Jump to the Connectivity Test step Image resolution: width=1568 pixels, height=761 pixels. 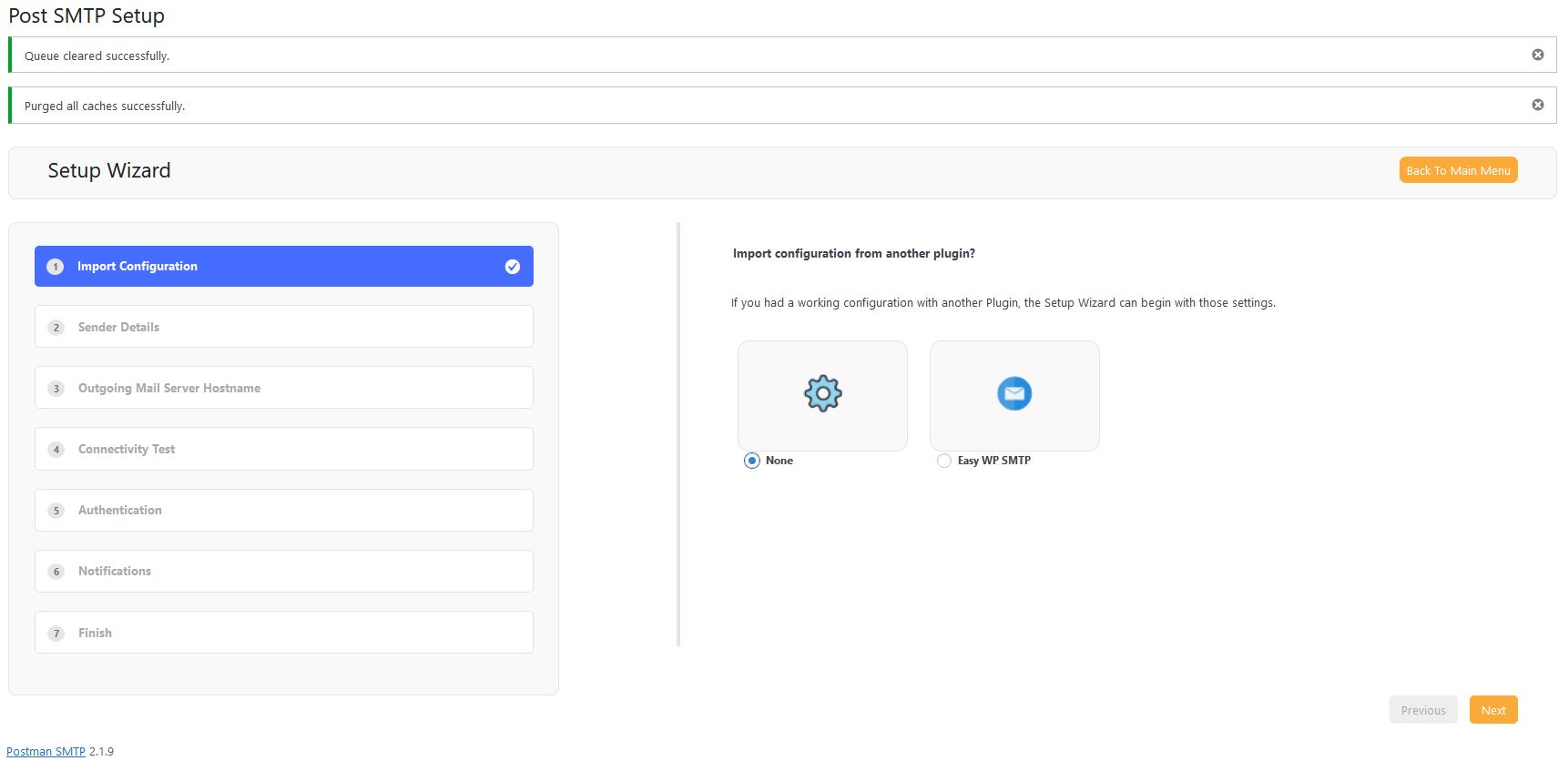(284, 449)
